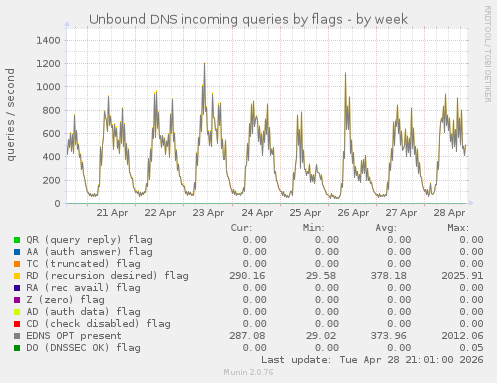Click the 23 Apr traffic peak near 1200

click(x=204, y=64)
